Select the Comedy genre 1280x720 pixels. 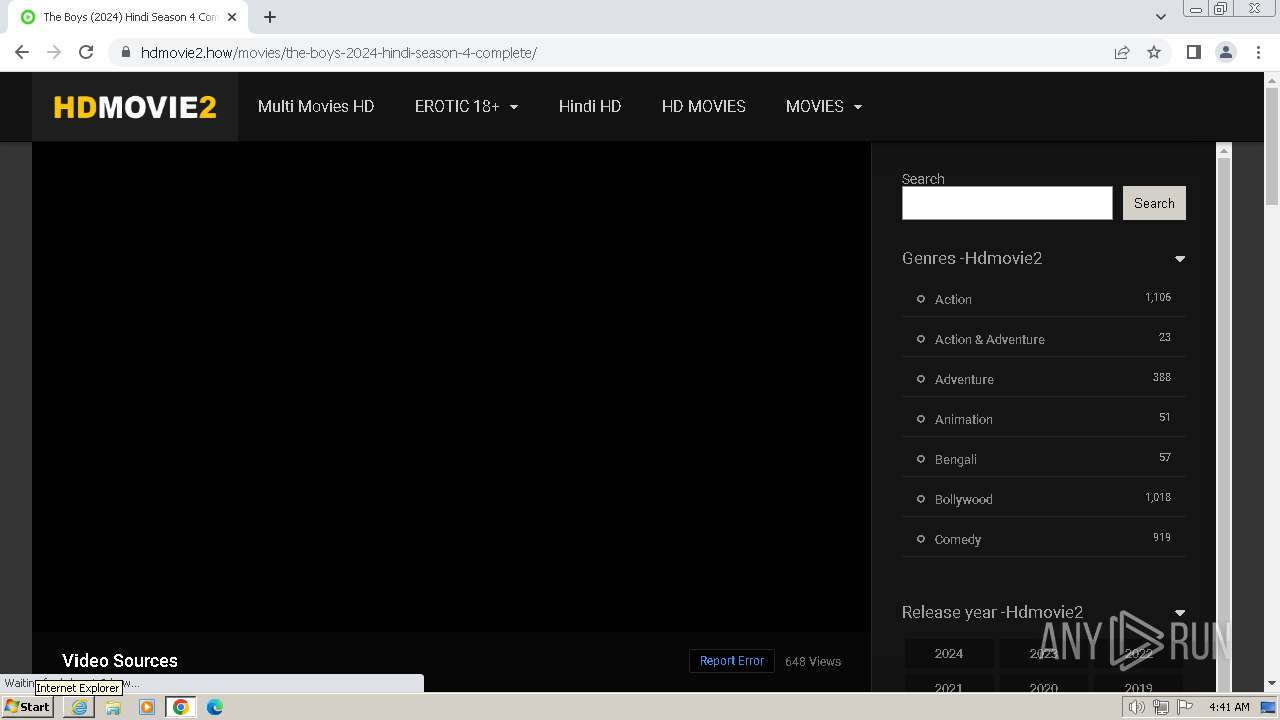pos(958,539)
